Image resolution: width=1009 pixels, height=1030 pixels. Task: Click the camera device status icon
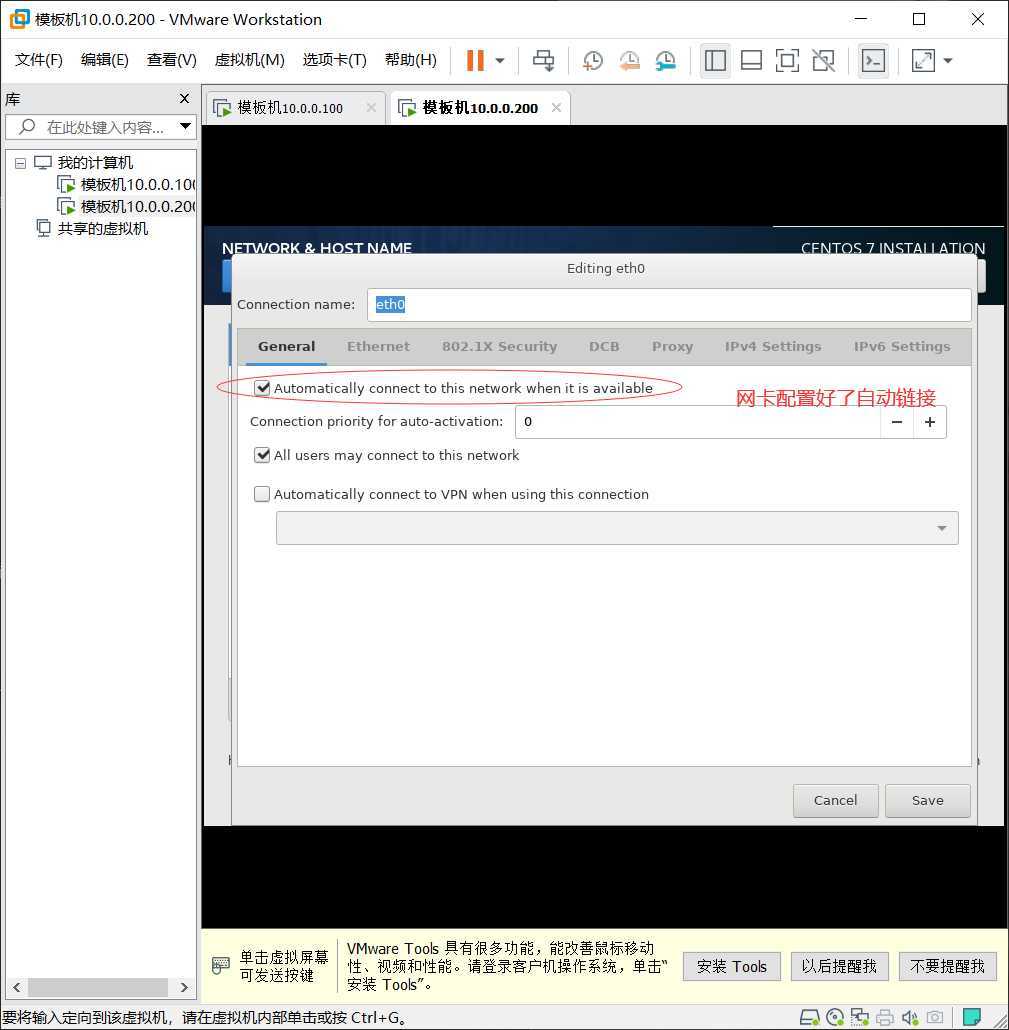934,1018
